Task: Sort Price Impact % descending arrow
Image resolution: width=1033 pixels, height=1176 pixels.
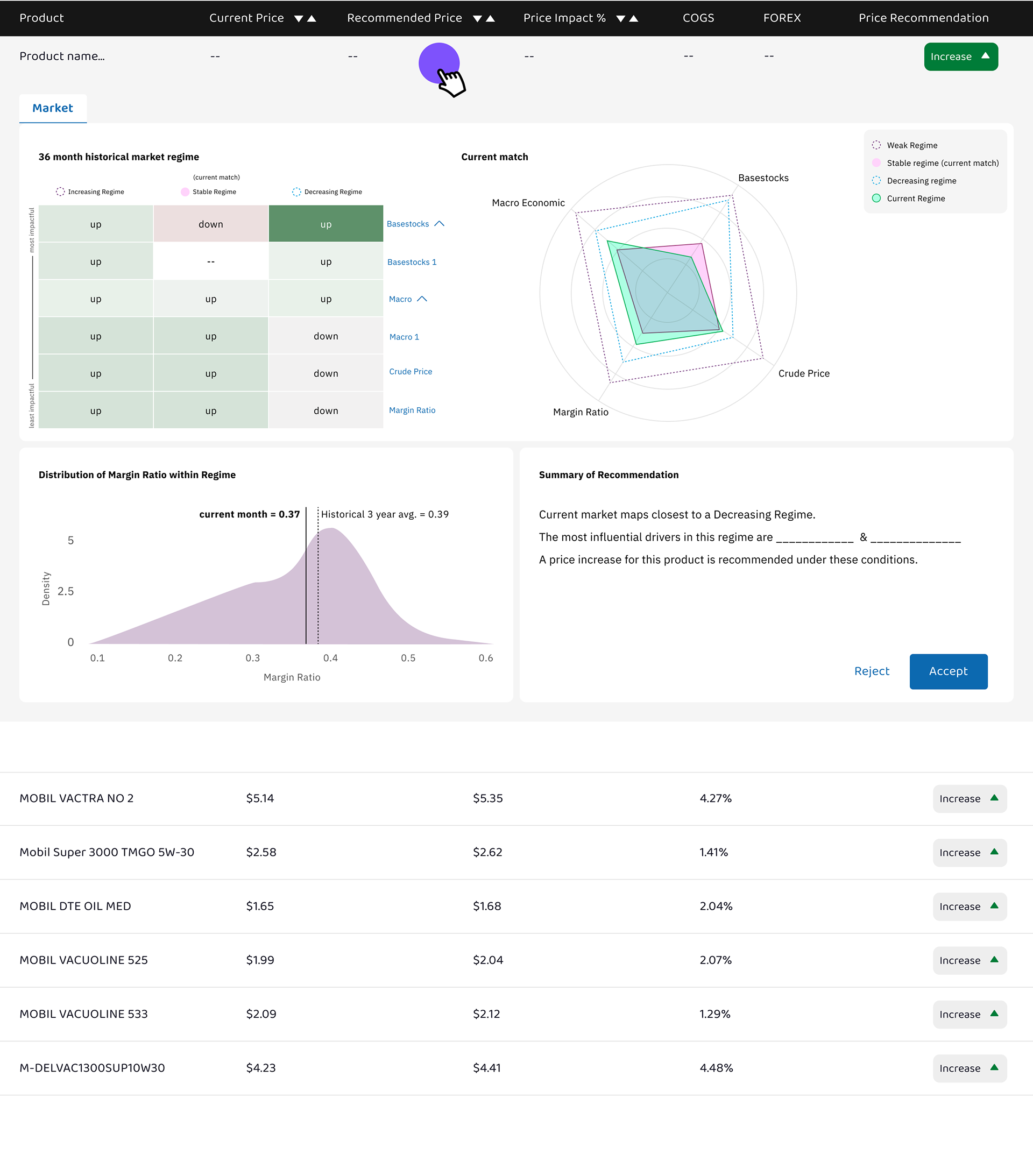Action: coord(620,18)
